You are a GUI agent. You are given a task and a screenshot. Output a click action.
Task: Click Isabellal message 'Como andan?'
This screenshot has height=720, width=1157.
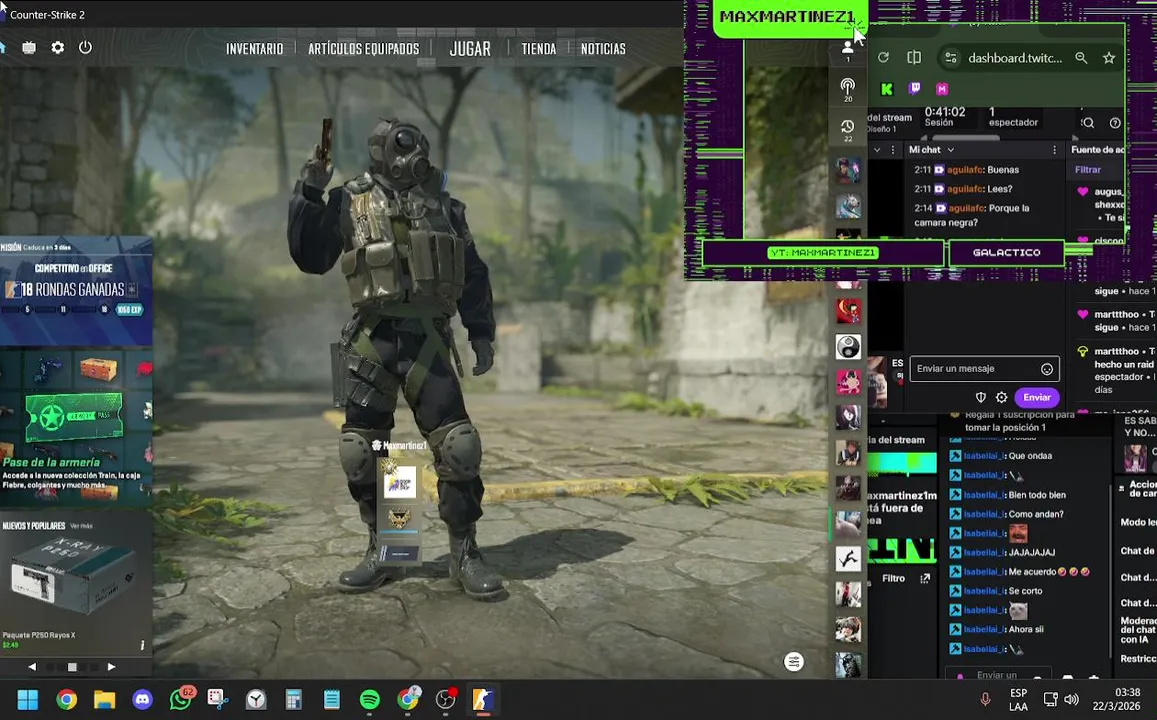coord(1006,514)
